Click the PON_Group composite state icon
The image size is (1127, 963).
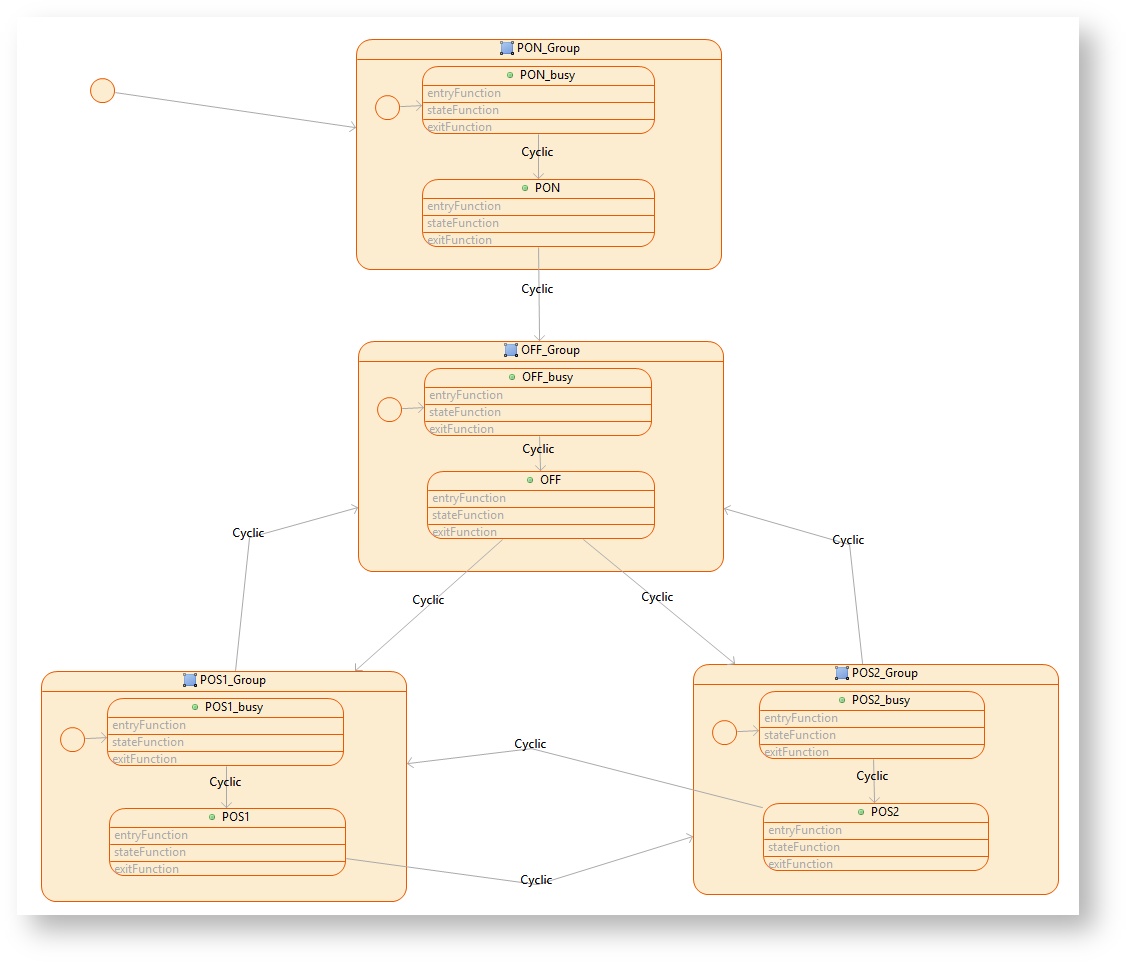tap(507, 48)
